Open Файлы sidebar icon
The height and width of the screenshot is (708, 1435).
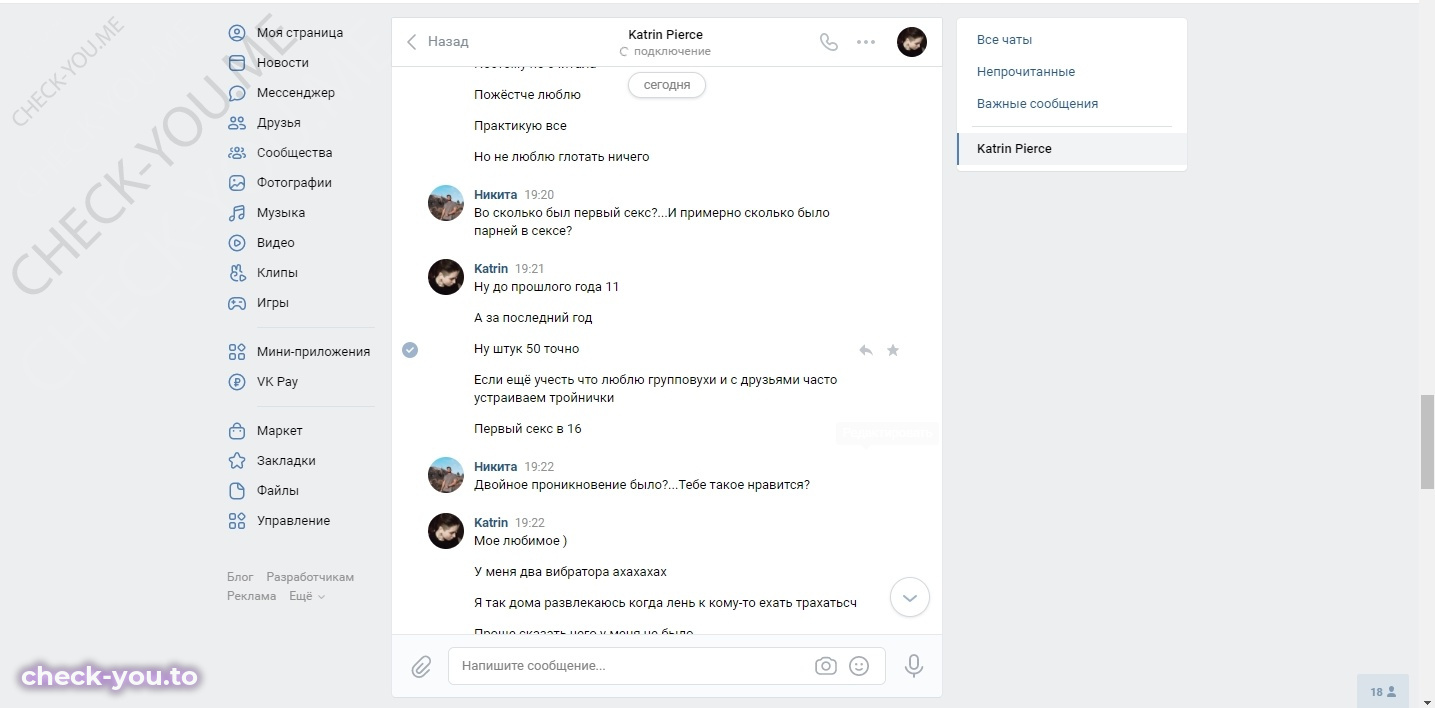point(237,491)
